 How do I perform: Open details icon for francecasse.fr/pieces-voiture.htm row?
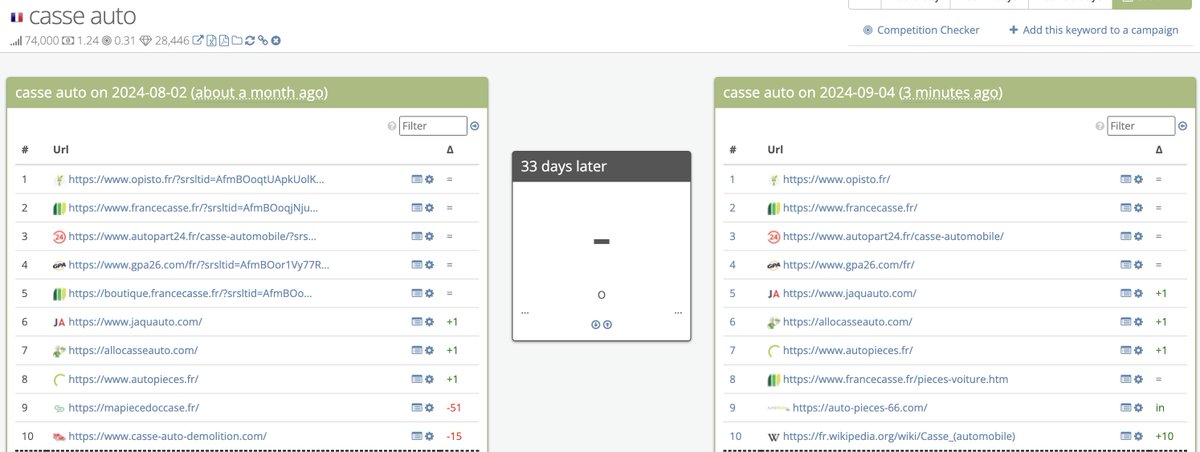(1125, 379)
